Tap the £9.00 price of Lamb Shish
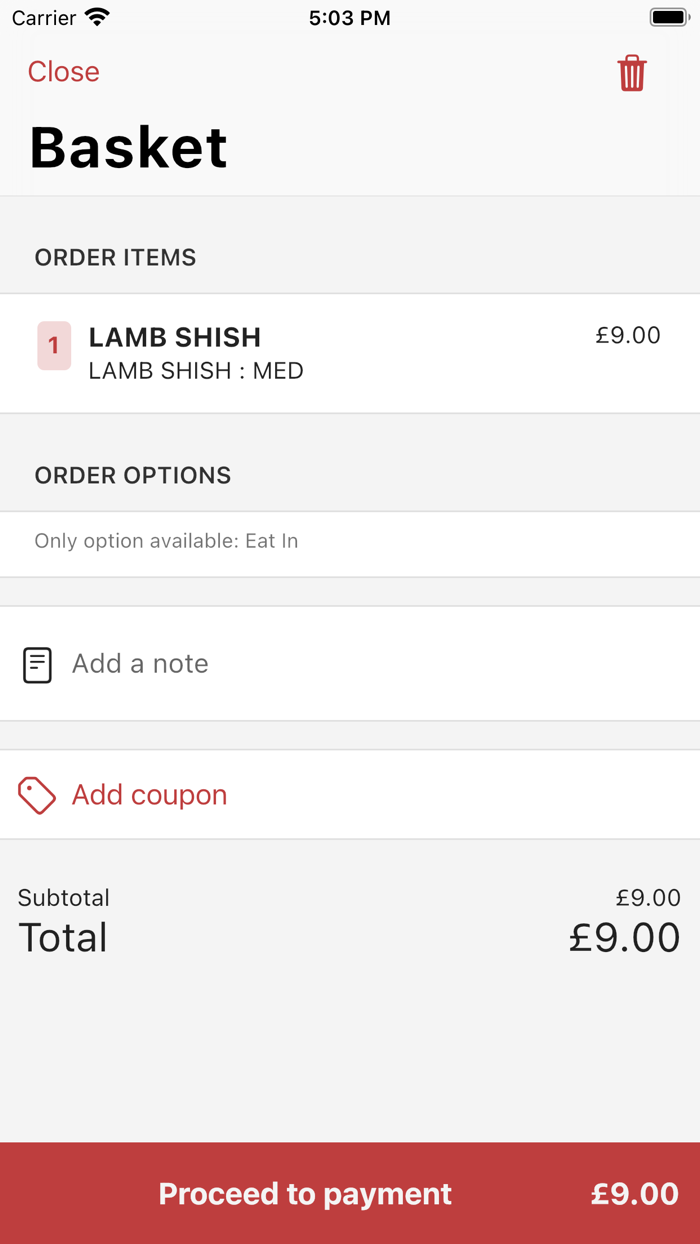The image size is (700, 1244). [x=628, y=336]
